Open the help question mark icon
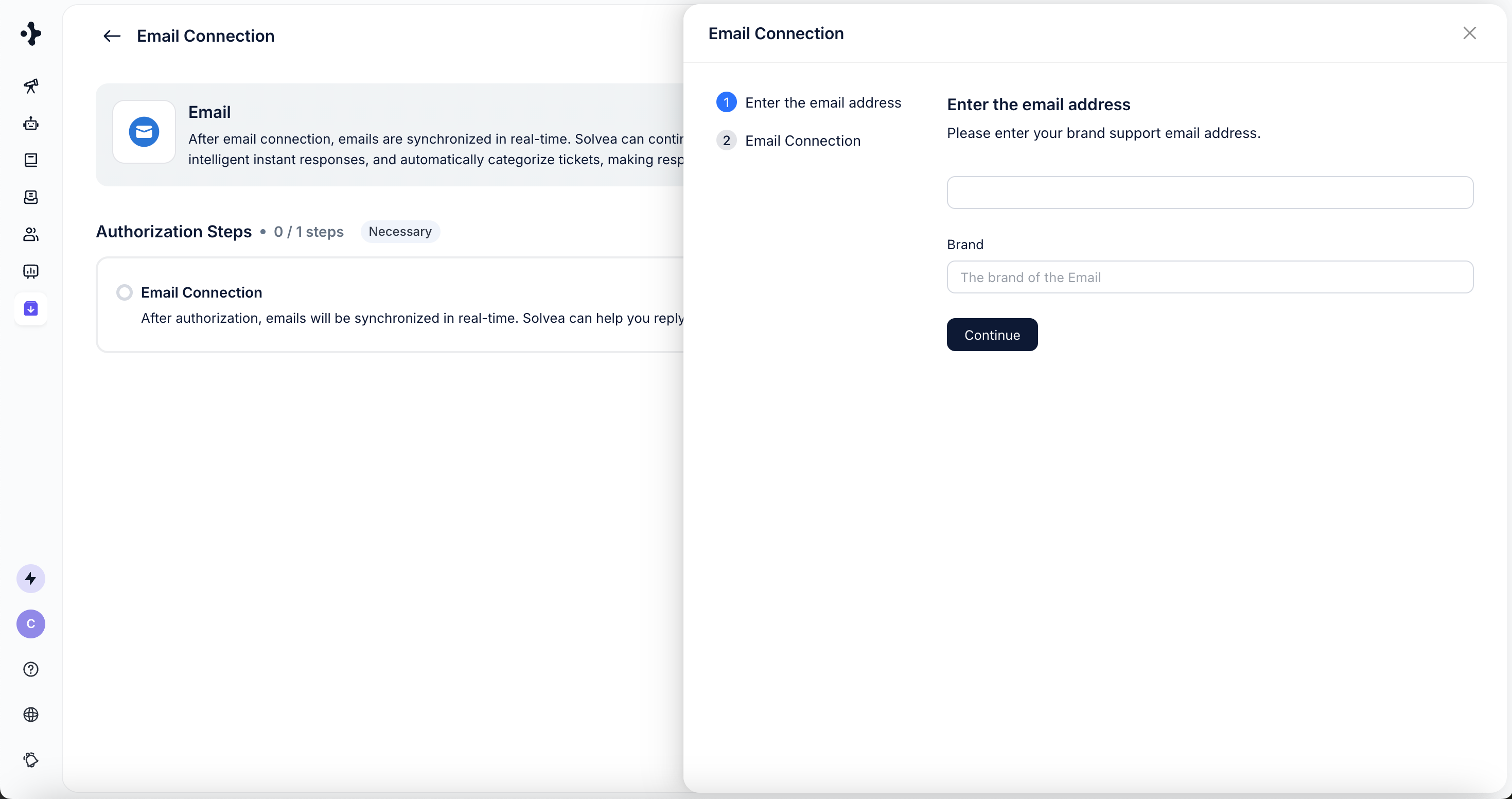The width and height of the screenshot is (1512, 799). [x=30, y=669]
